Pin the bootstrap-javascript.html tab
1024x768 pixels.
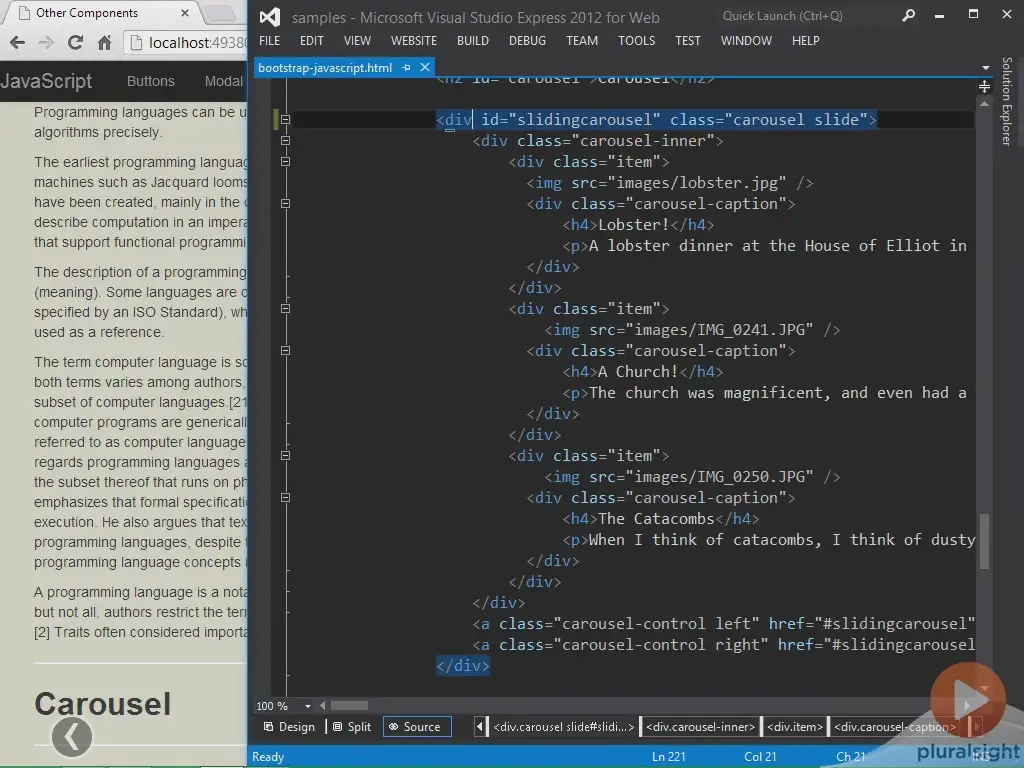406,67
